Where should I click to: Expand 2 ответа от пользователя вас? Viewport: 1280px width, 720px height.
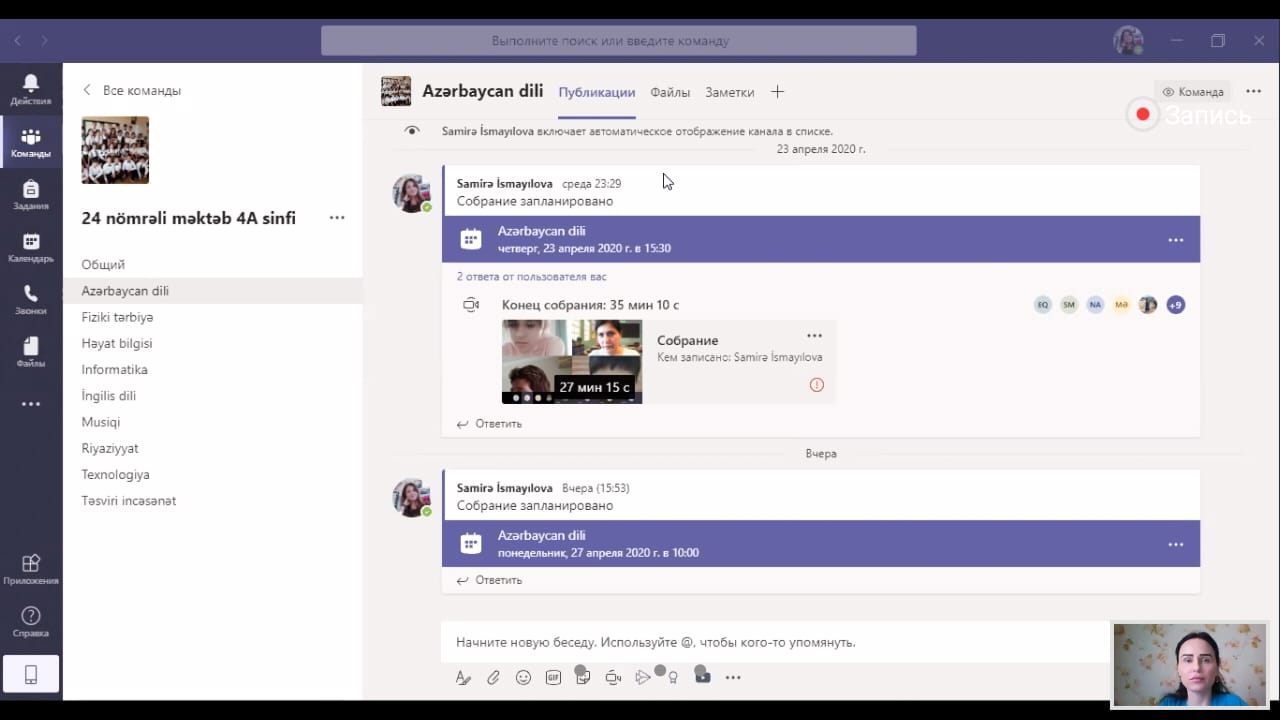(532, 277)
